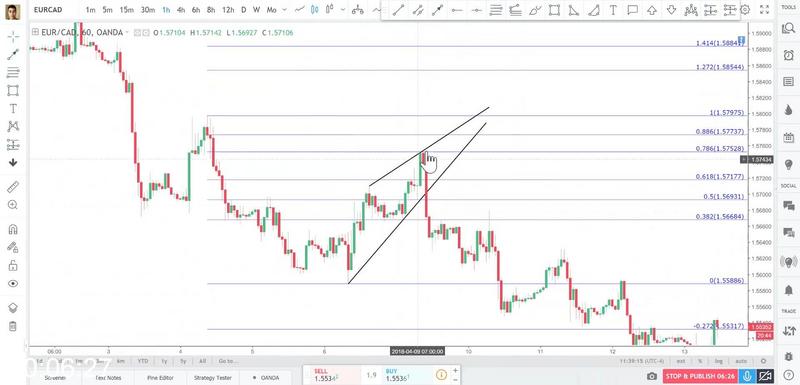This screenshot has width=800, height=385.
Task: Select the trend line tool in left sidebar
Action: point(13,54)
